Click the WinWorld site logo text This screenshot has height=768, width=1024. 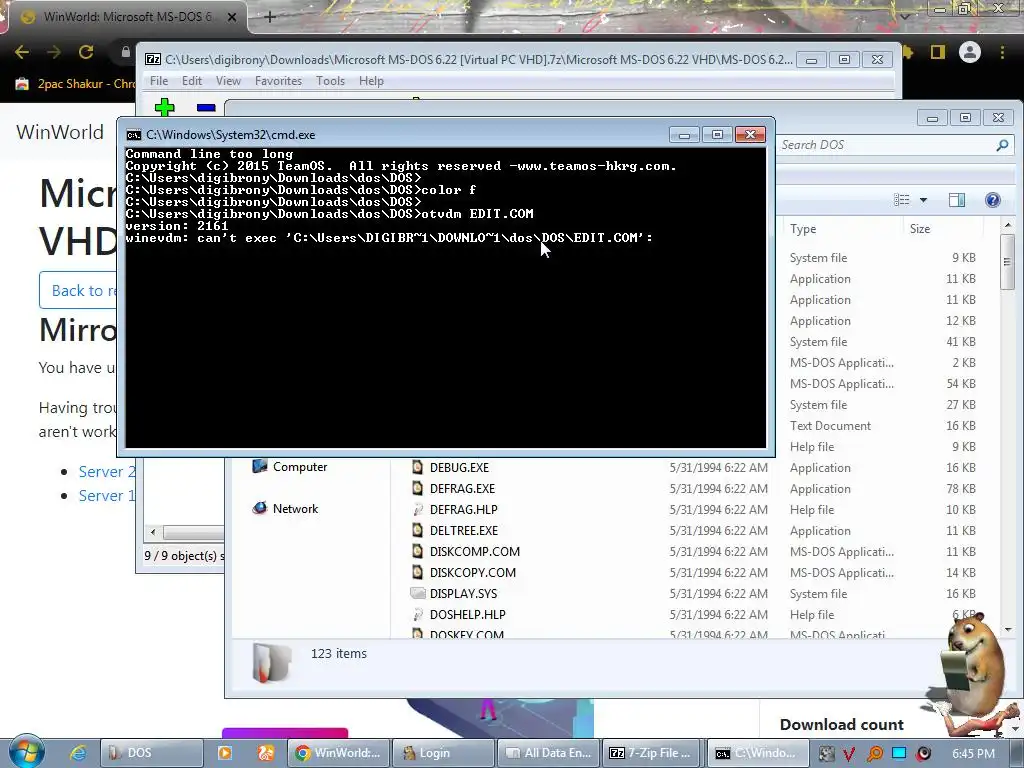point(60,132)
